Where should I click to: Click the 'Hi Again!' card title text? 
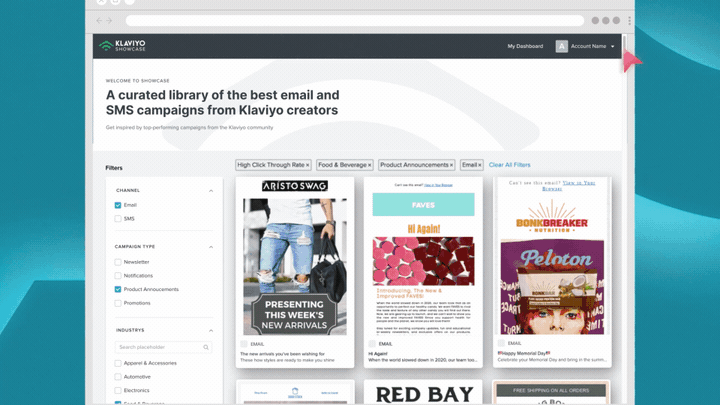click(x=378, y=354)
